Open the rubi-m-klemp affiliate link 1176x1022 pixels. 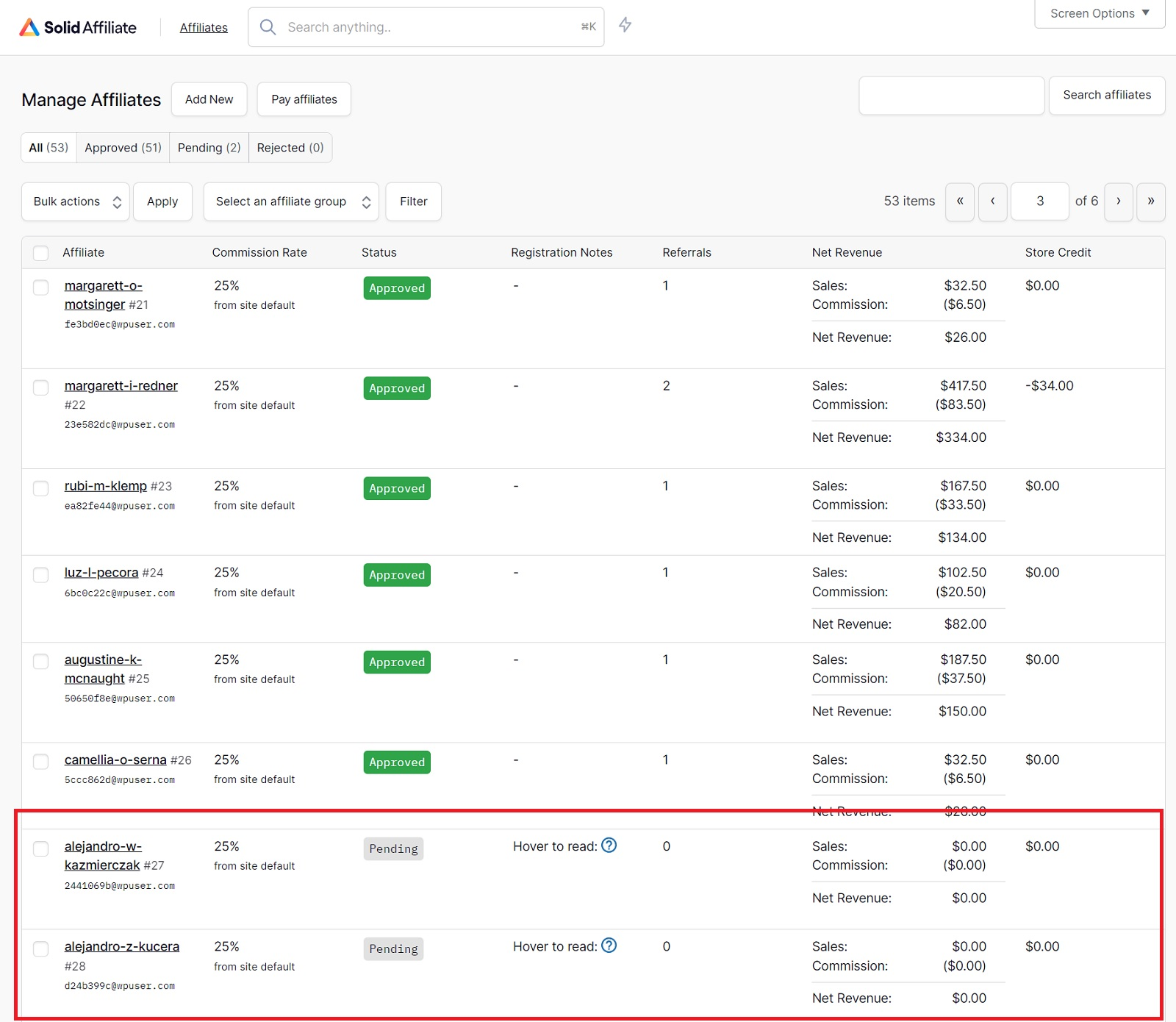pos(105,486)
